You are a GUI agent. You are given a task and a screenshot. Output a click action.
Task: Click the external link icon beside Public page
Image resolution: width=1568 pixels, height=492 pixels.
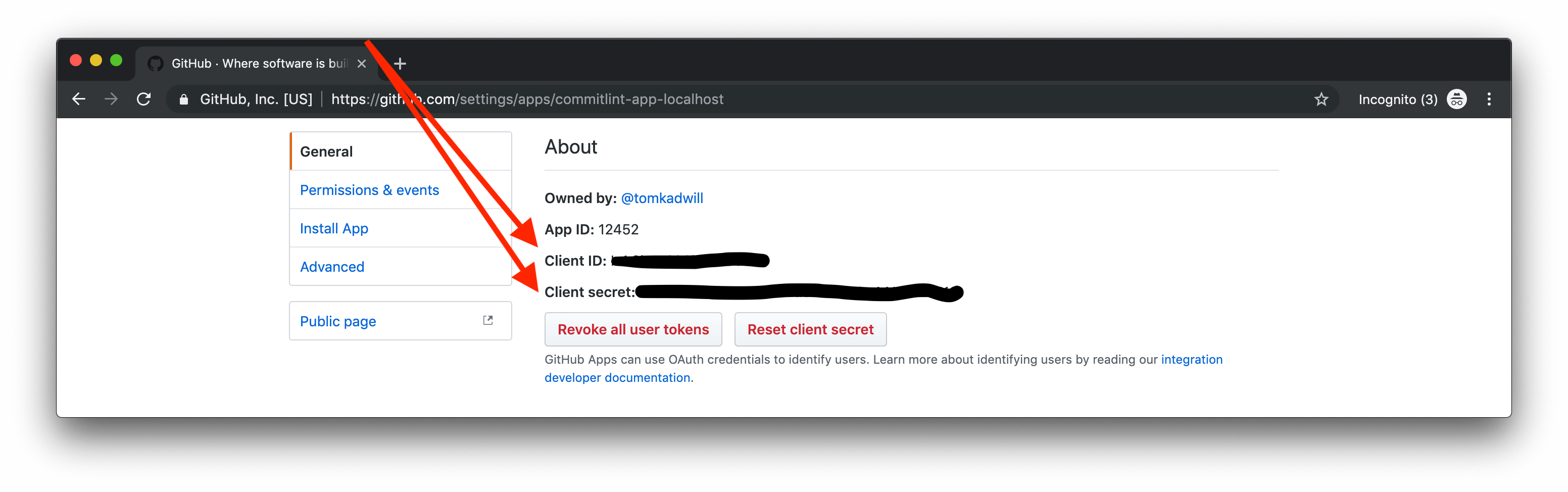pyautogui.click(x=487, y=320)
